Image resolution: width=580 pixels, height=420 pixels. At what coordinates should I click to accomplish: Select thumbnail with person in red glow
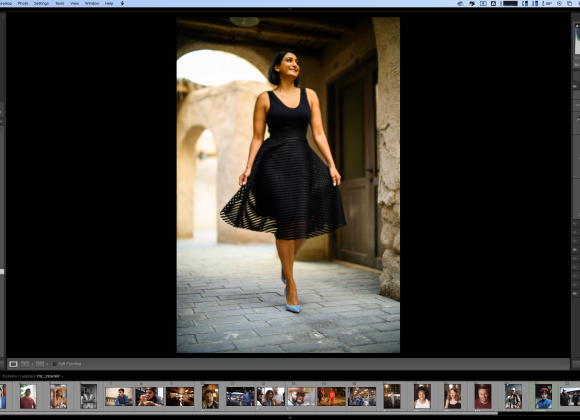click(331, 397)
